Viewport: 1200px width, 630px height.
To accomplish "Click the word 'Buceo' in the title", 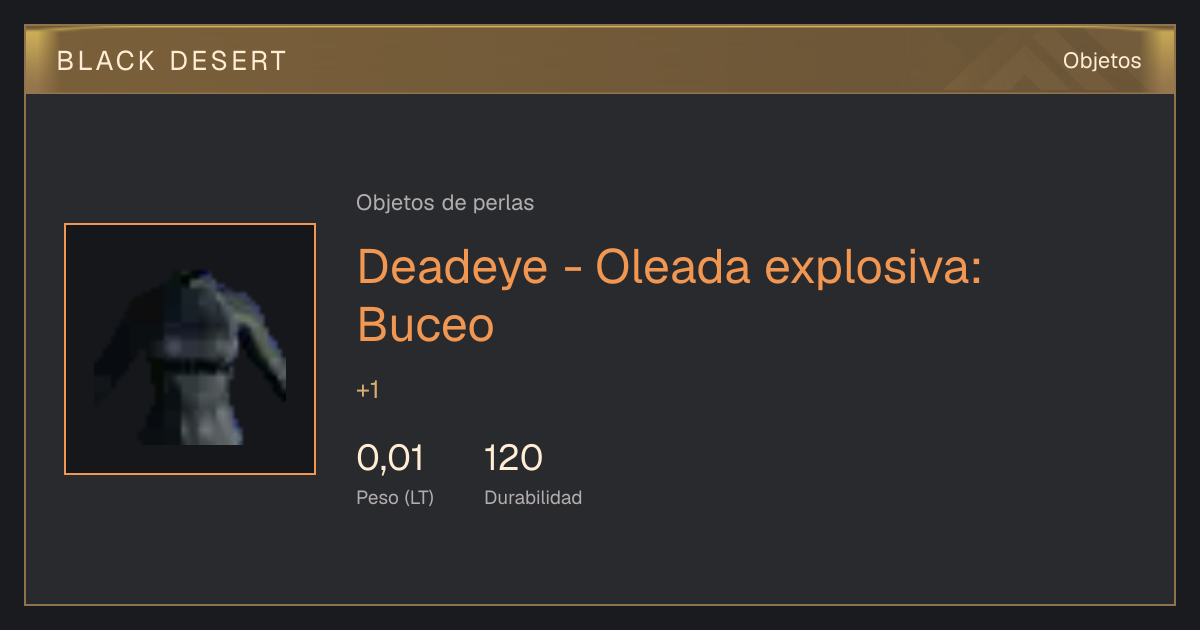I will (426, 324).
